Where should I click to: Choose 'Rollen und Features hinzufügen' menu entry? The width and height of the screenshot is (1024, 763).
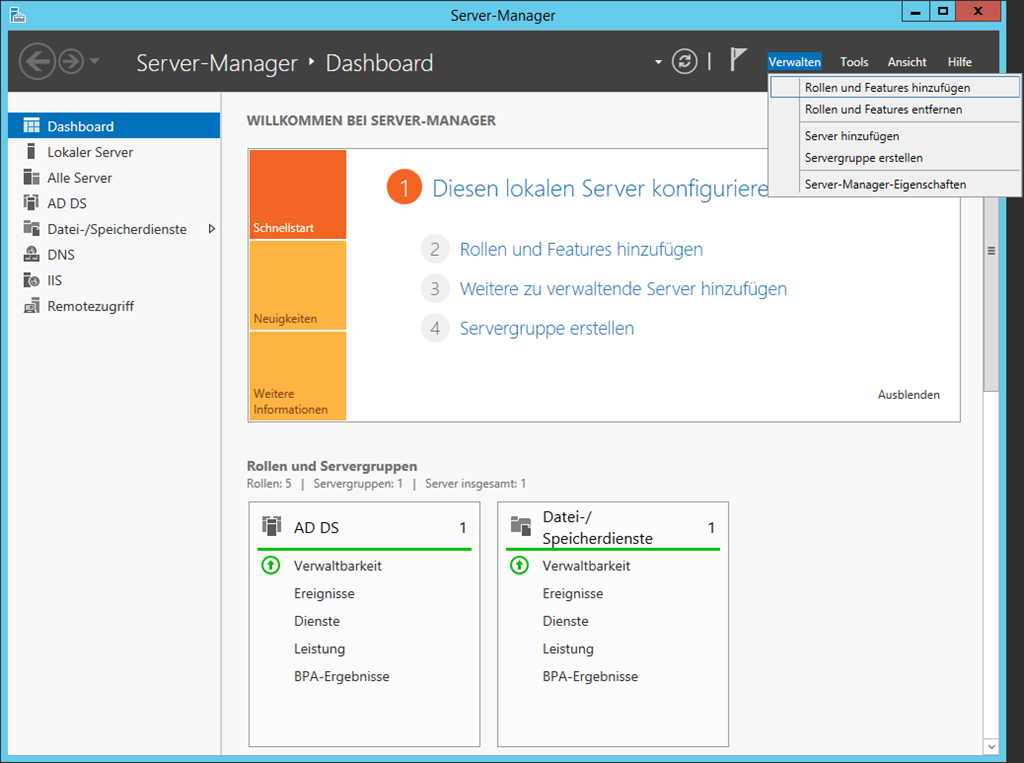click(x=895, y=88)
